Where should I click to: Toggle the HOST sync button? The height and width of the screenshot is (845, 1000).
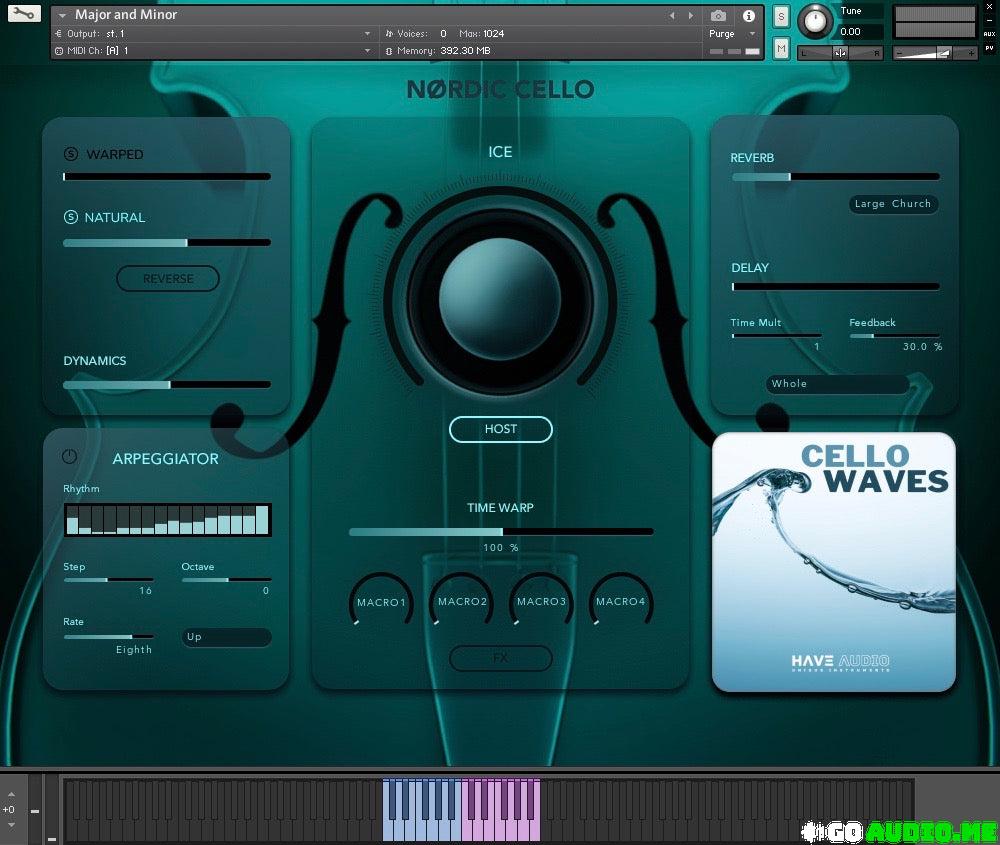[x=501, y=429]
